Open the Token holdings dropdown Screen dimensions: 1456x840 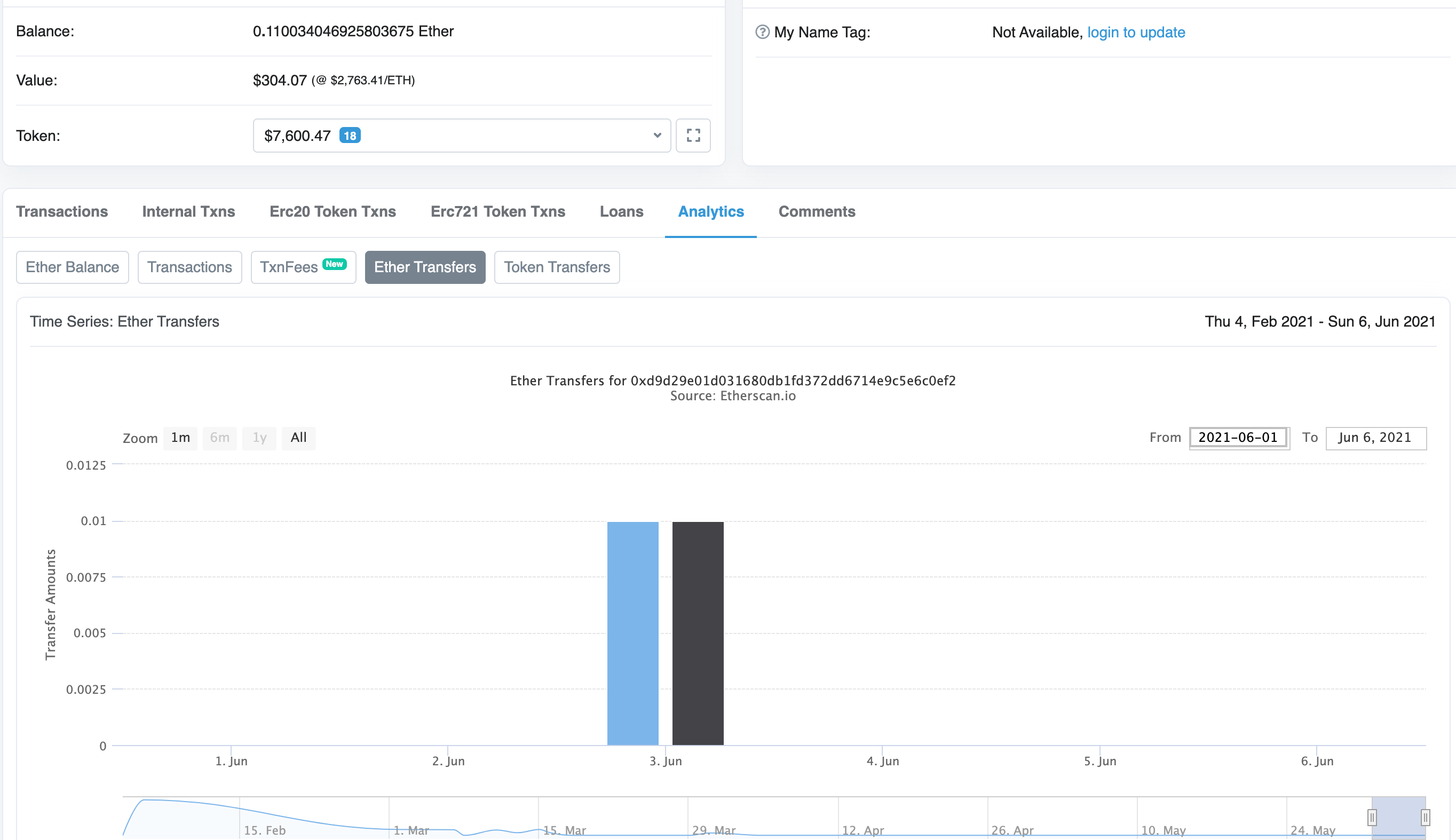pos(462,136)
